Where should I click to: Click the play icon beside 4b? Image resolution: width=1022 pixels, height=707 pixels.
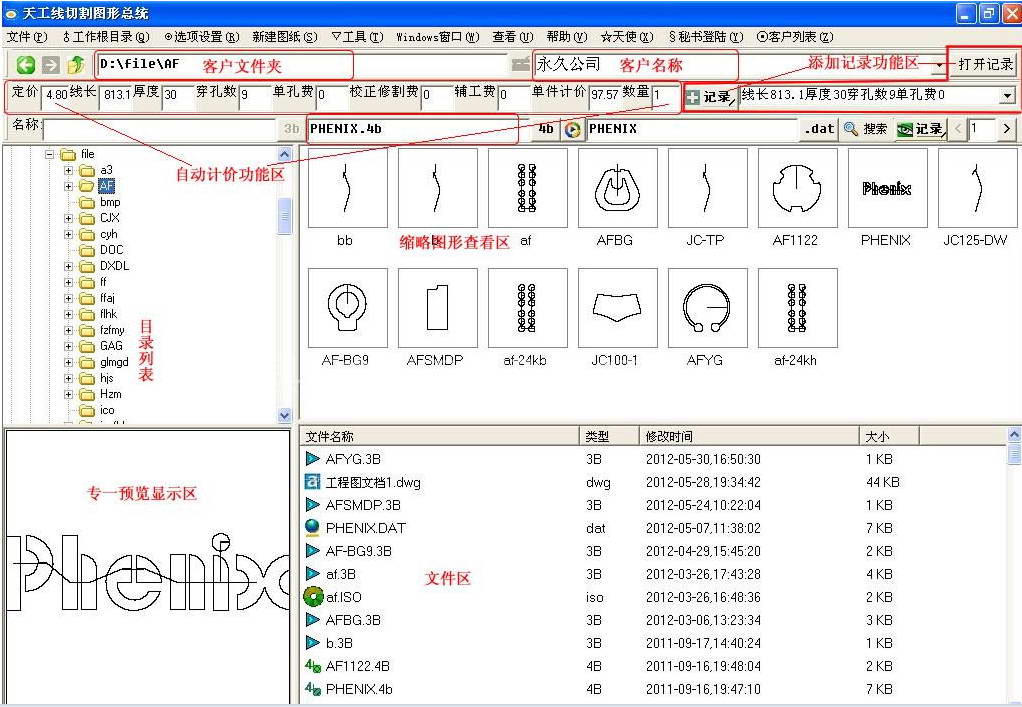pyautogui.click(x=572, y=129)
